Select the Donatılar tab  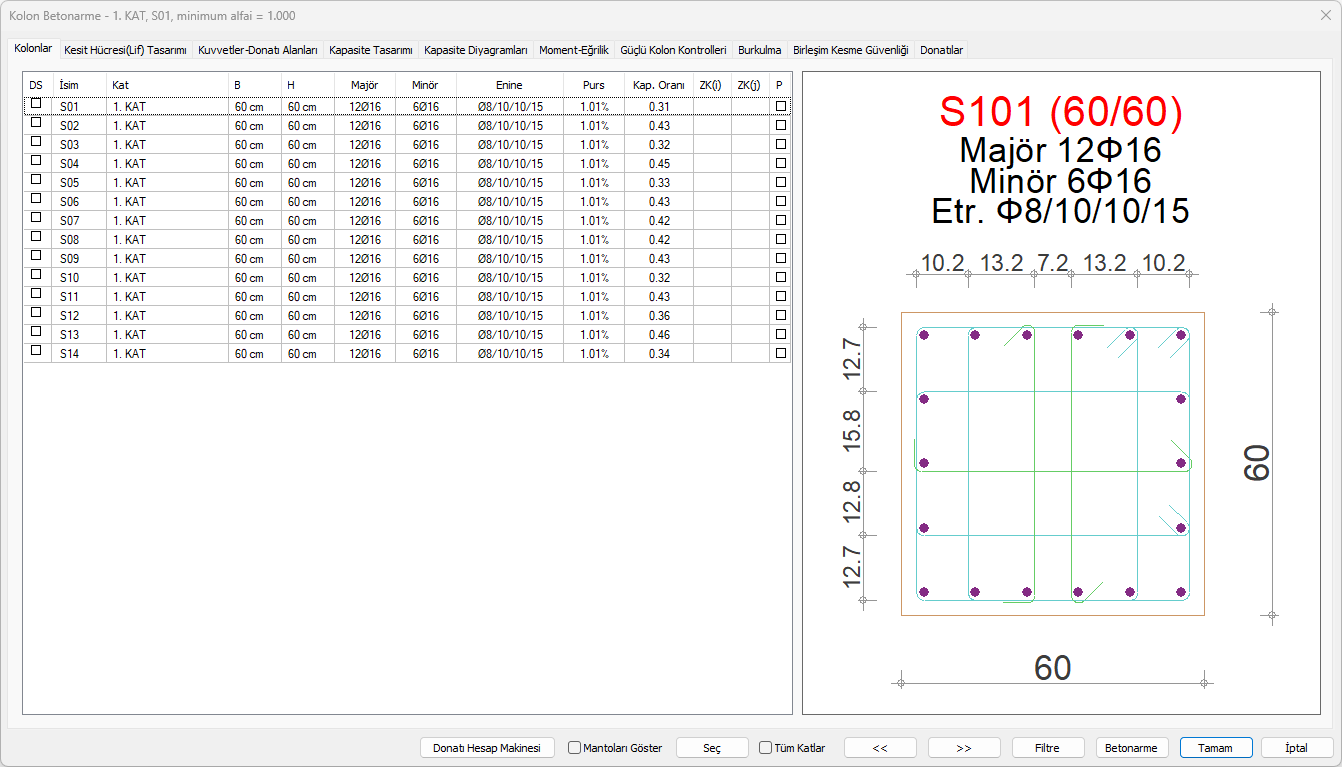coord(941,49)
